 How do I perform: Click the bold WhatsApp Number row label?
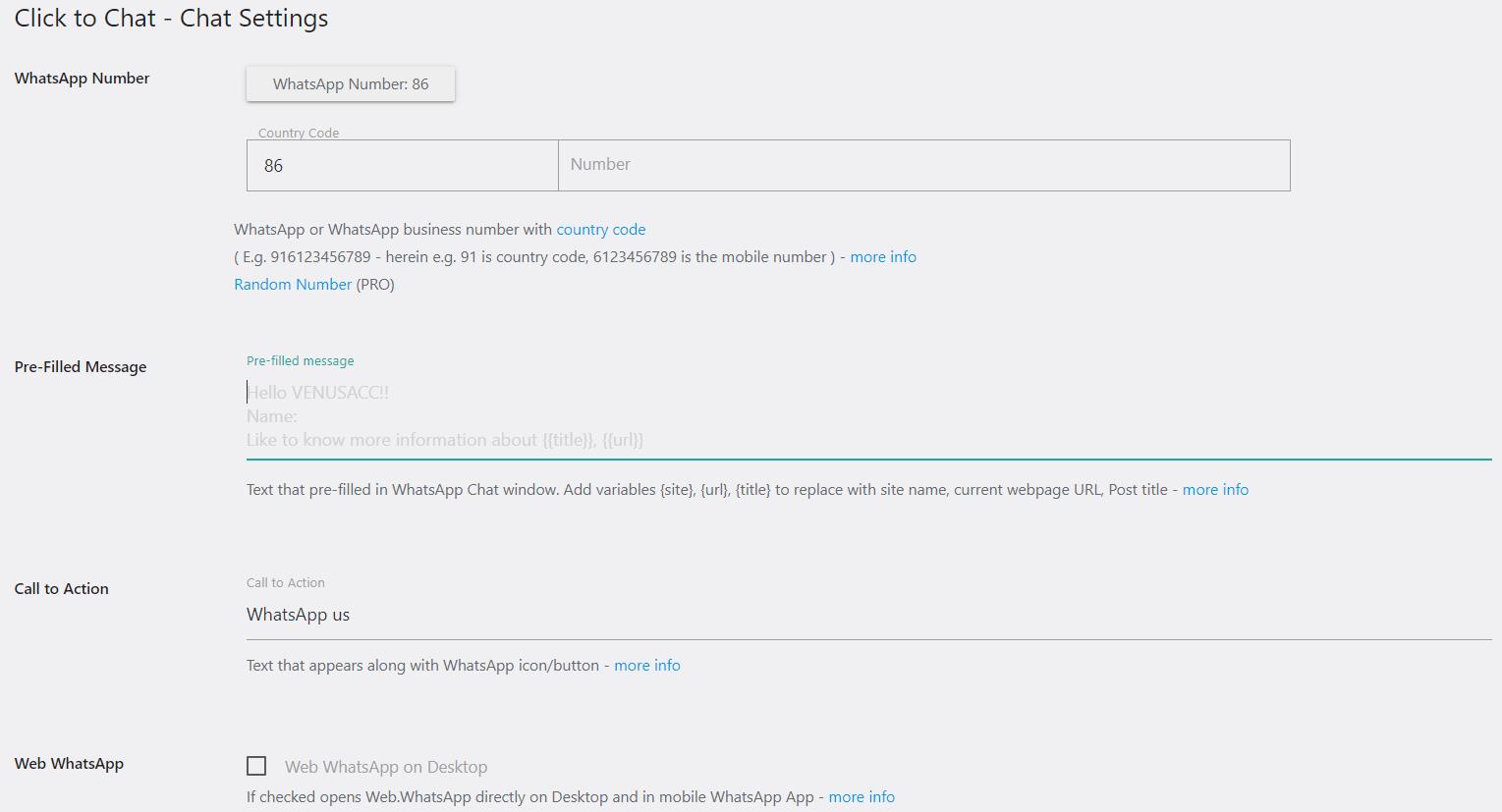(x=82, y=79)
